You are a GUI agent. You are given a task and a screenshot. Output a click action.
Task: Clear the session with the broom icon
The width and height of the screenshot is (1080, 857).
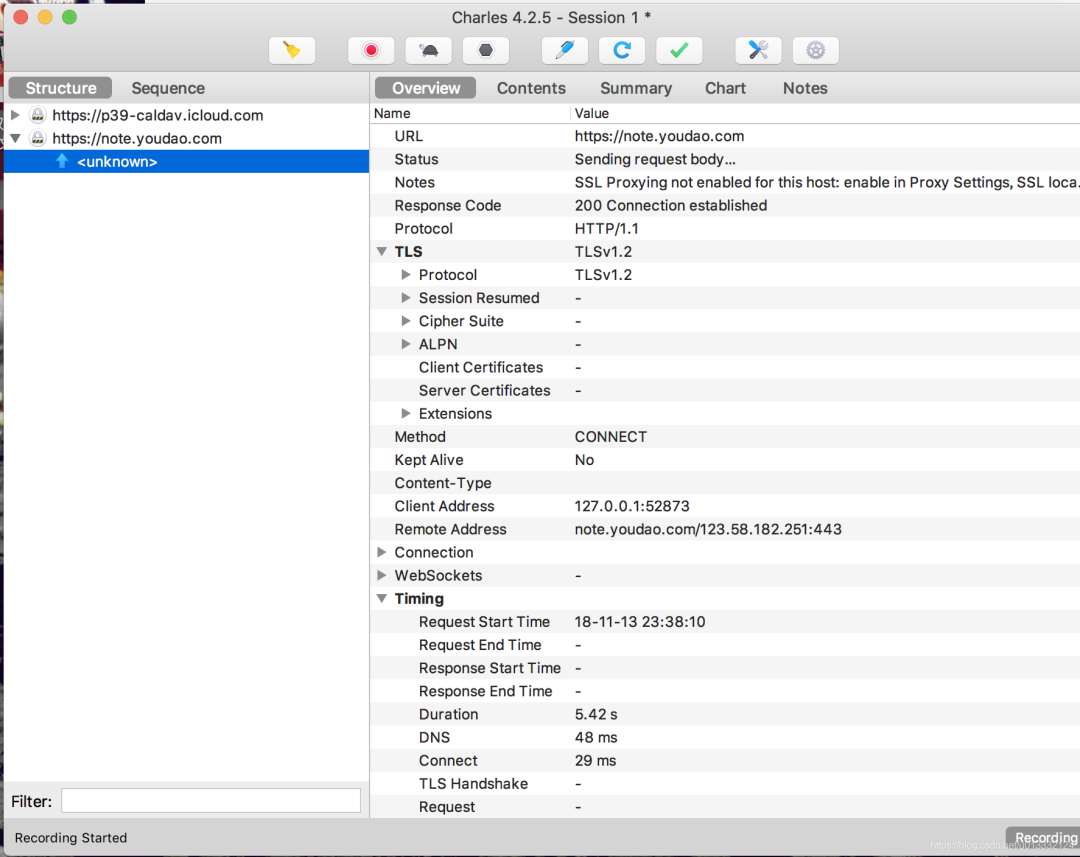(292, 50)
